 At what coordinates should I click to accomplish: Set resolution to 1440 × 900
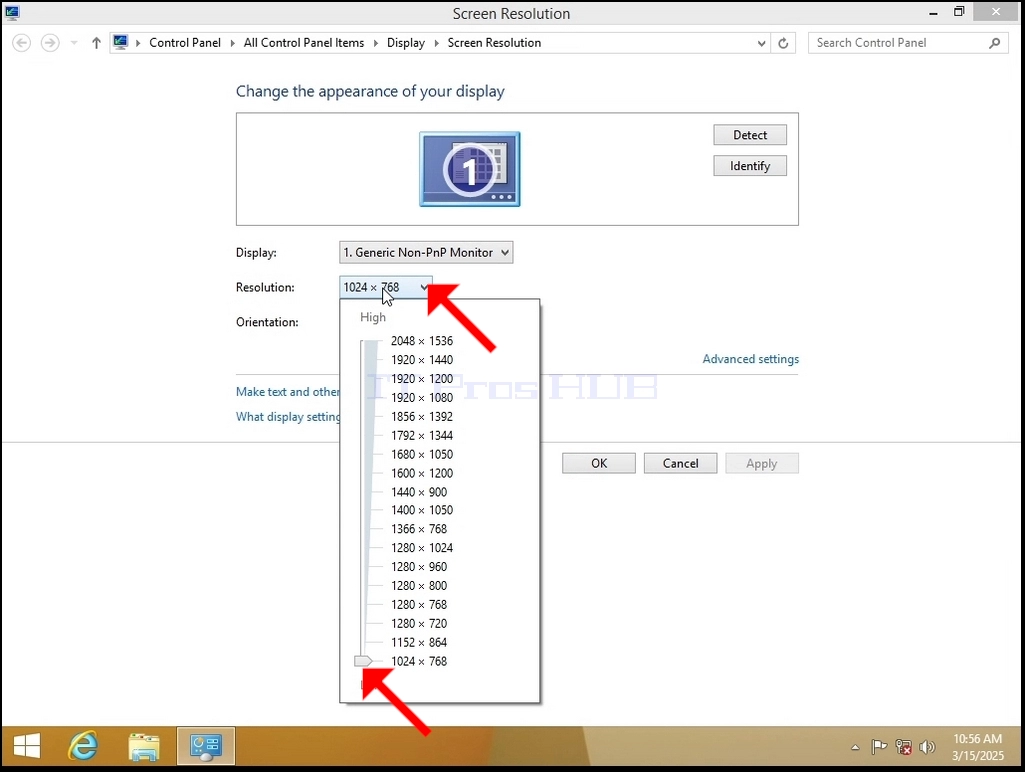pyautogui.click(x=419, y=492)
